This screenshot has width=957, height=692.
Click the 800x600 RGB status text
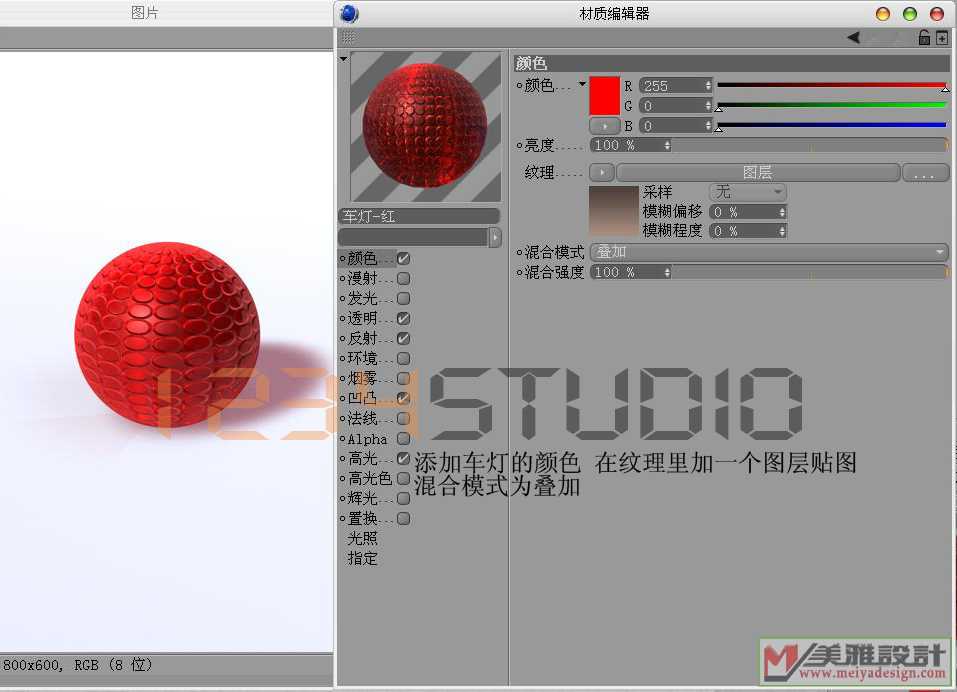[x=77, y=665]
